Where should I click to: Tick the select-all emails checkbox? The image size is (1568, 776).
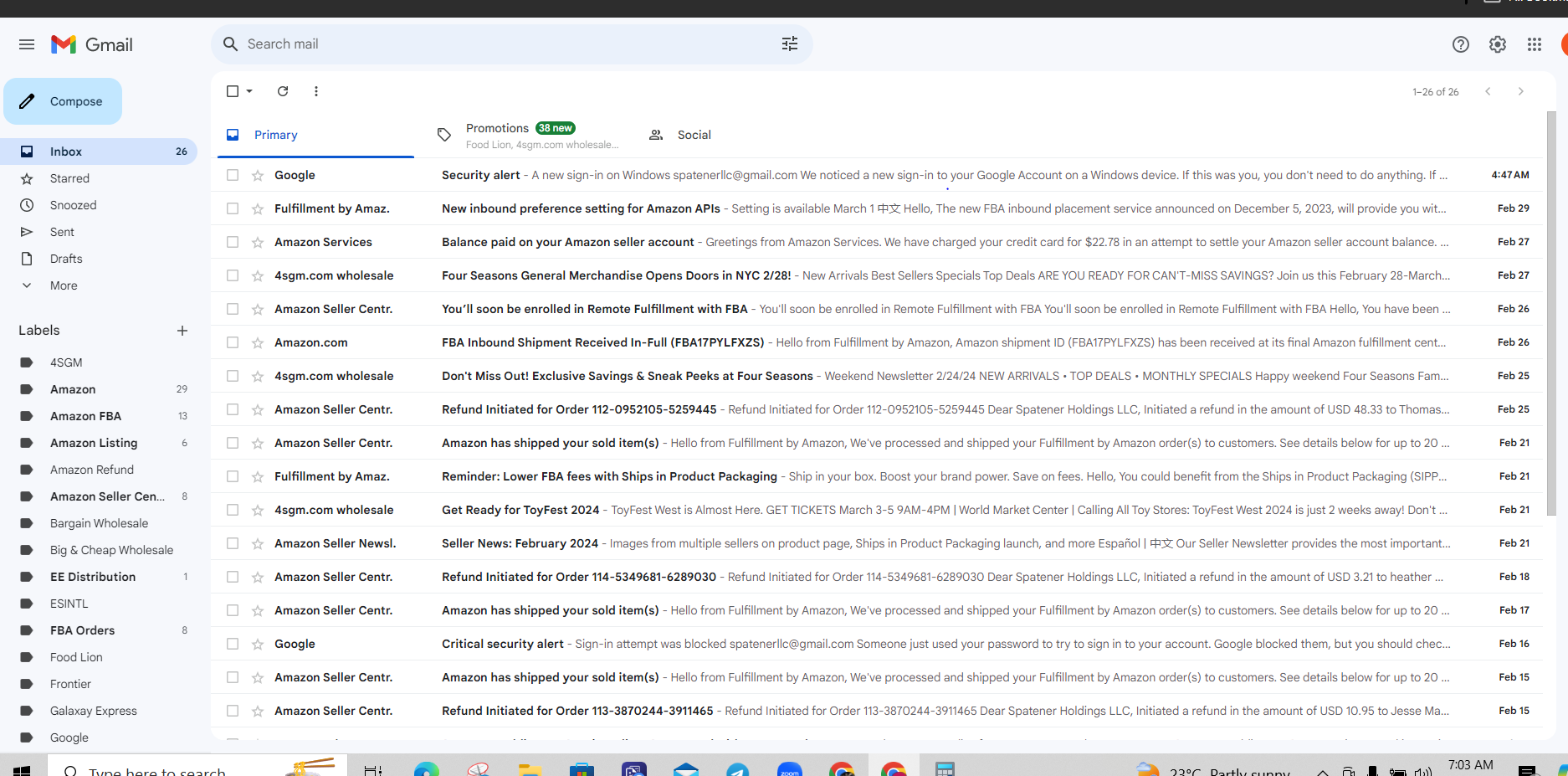tap(233, 91)
